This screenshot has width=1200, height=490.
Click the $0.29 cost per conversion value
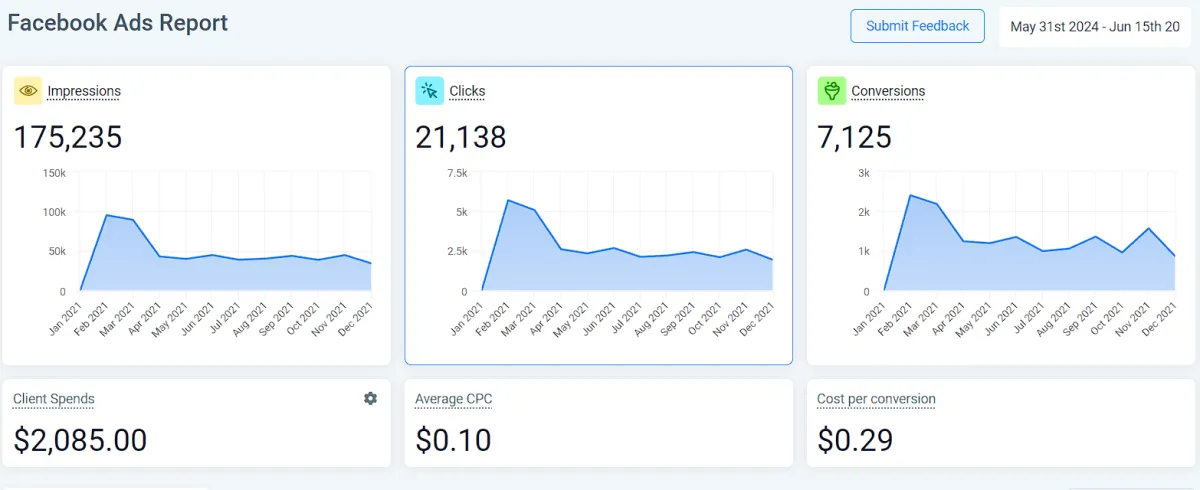pos(855,439)
